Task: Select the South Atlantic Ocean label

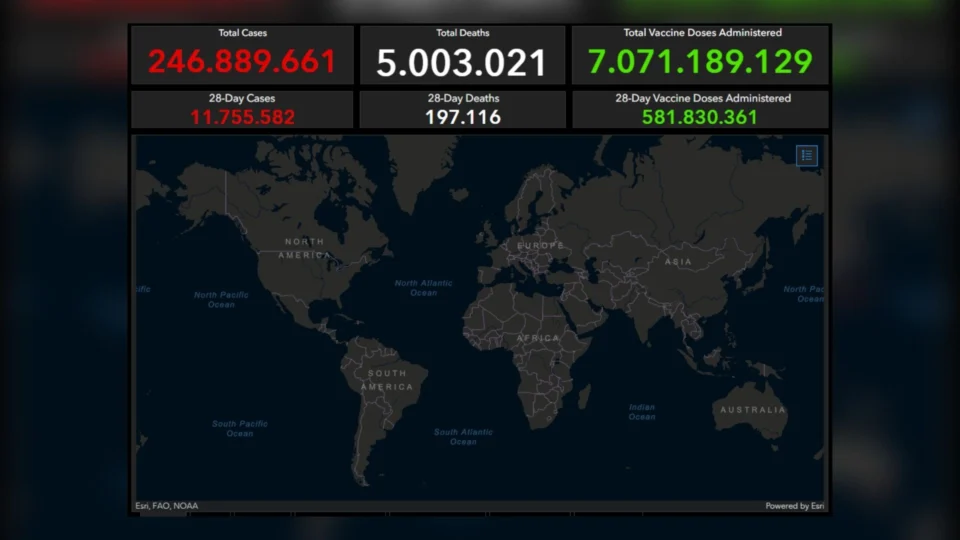Action: pyautogui.click(x=463, y=436)
